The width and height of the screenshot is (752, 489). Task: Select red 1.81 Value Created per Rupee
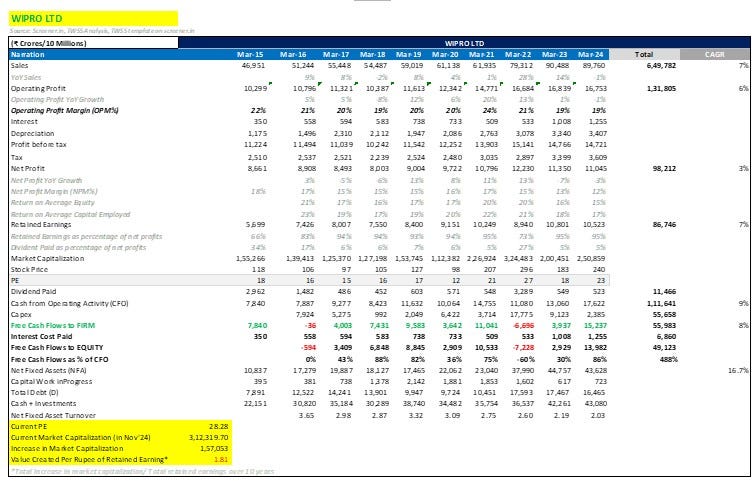click(x=221, y=459)
